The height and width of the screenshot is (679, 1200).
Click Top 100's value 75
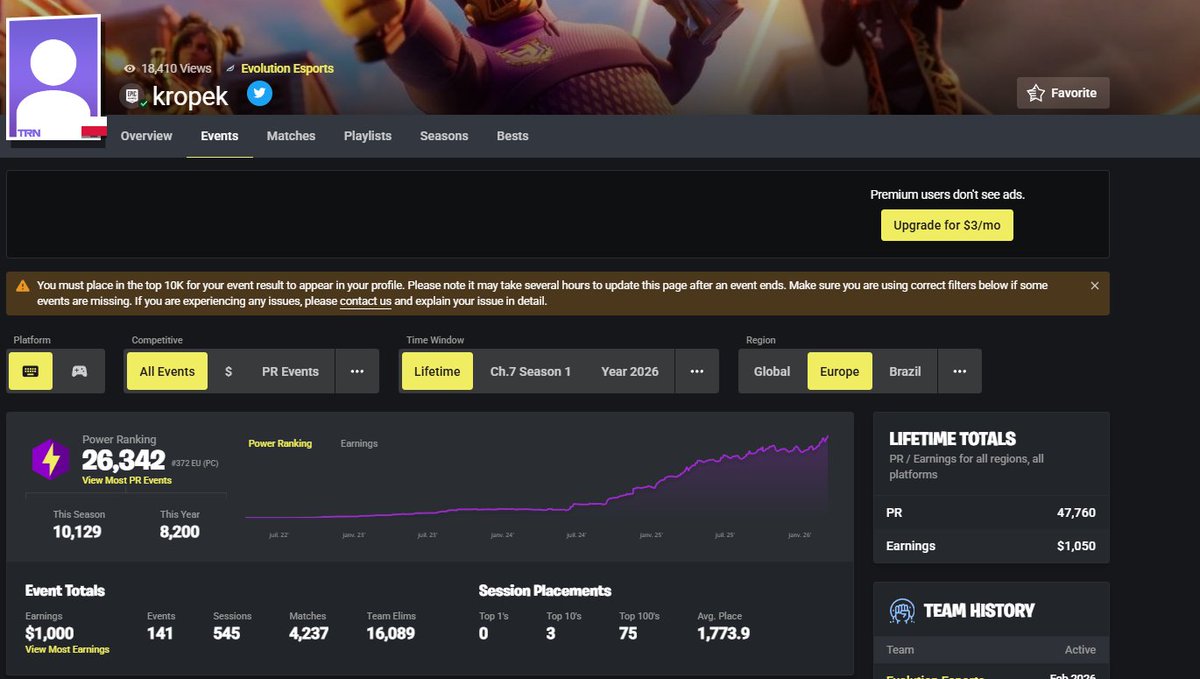628,633
